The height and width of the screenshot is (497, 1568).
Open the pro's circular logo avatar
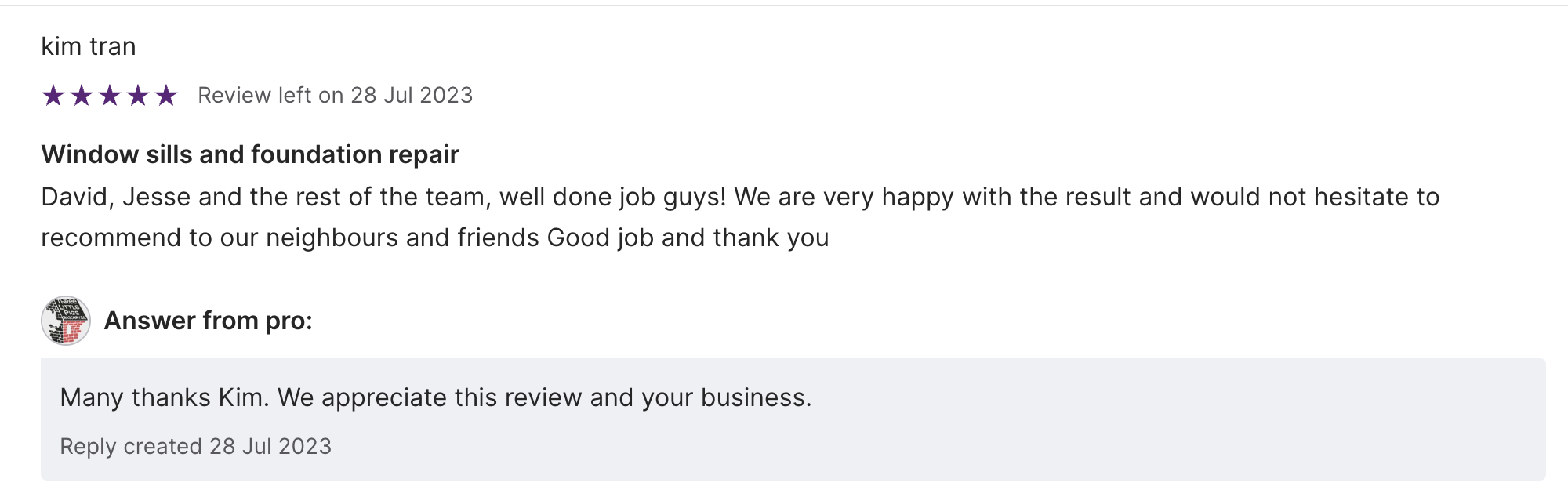[66, 321]
